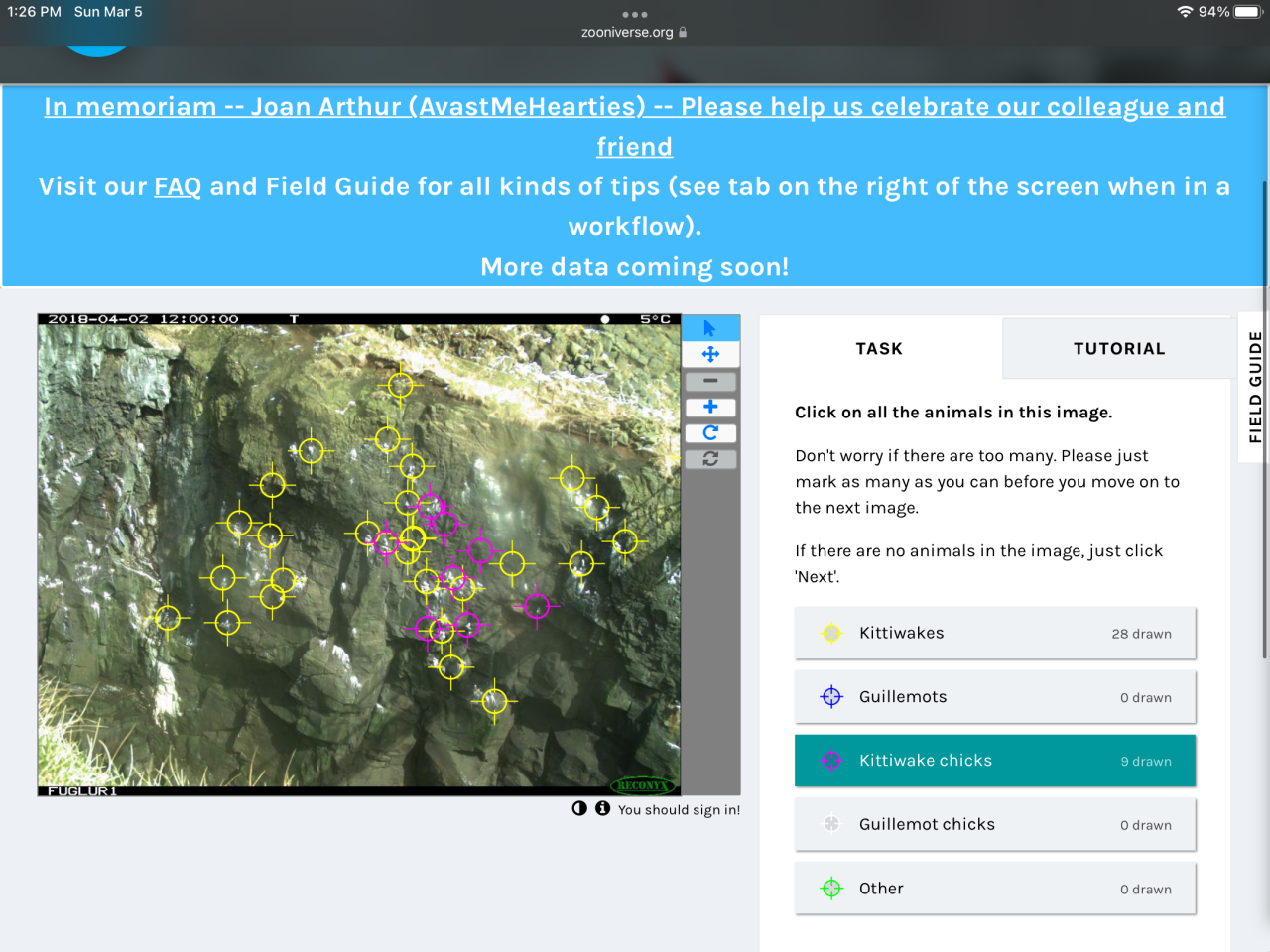Open the subject info icon
1270x952 pixels.
602,808
